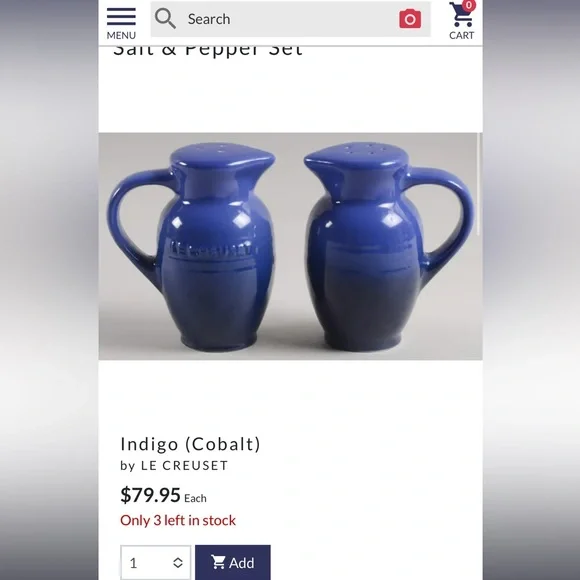The image size is (580, 580).
Task: Click the CART text label
Action: pos(461,36)
